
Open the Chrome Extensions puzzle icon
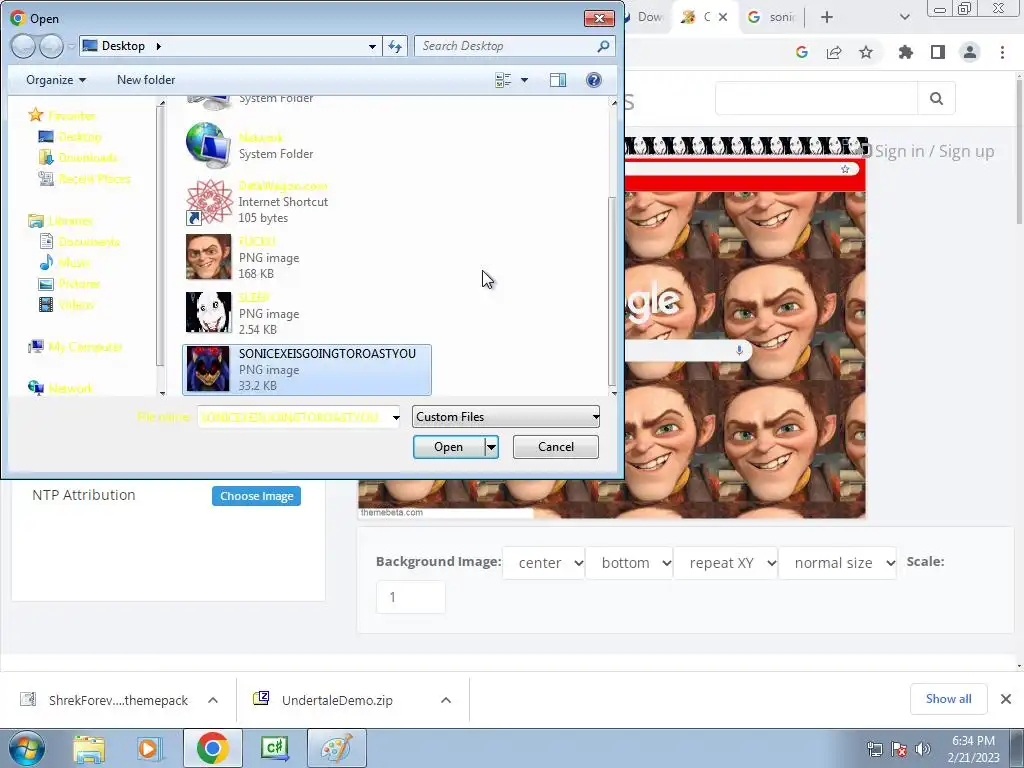click(x=905, y=53)
